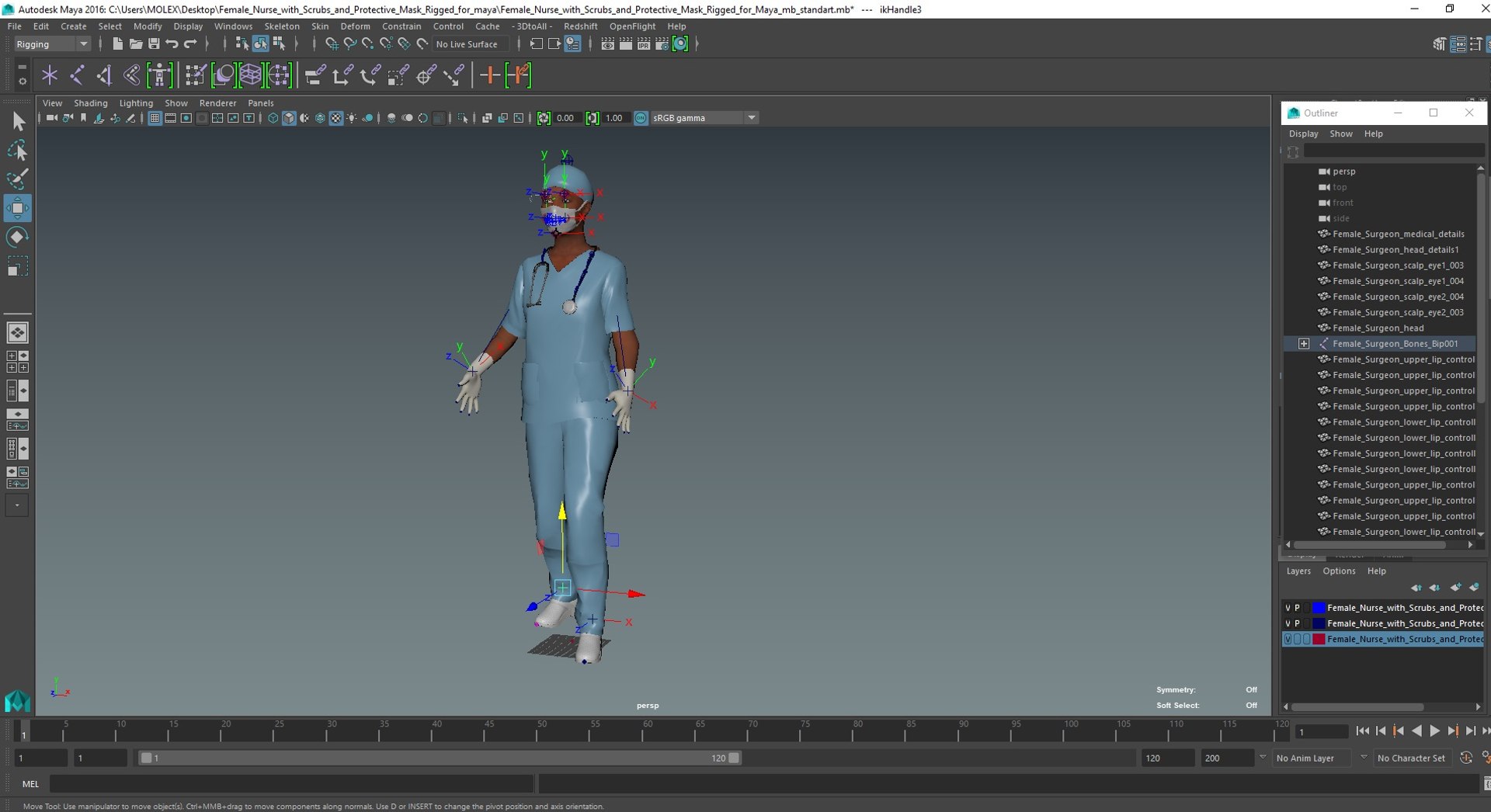Click the blue layer color swatch
Screen dimensions: 1491x812
[1319, 608]
